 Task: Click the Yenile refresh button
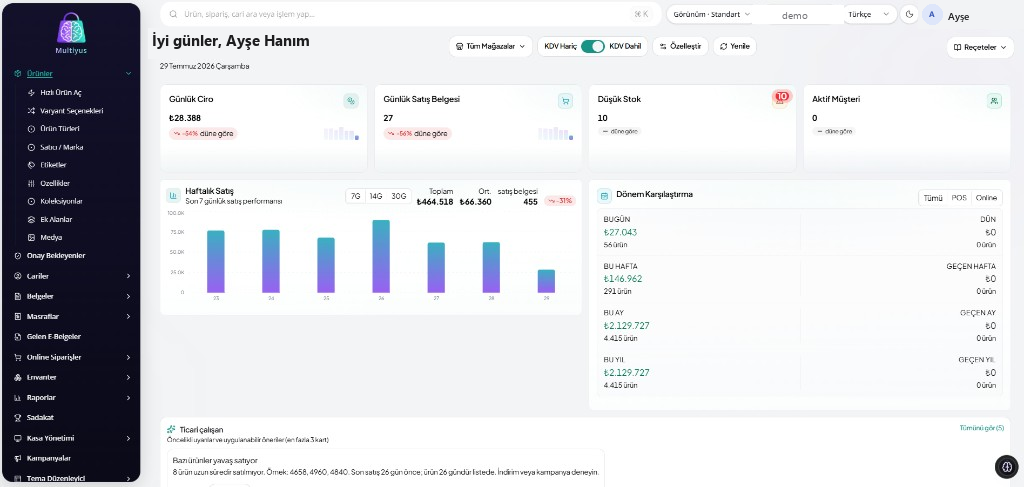pyautogui.click(x=735, y=46)
